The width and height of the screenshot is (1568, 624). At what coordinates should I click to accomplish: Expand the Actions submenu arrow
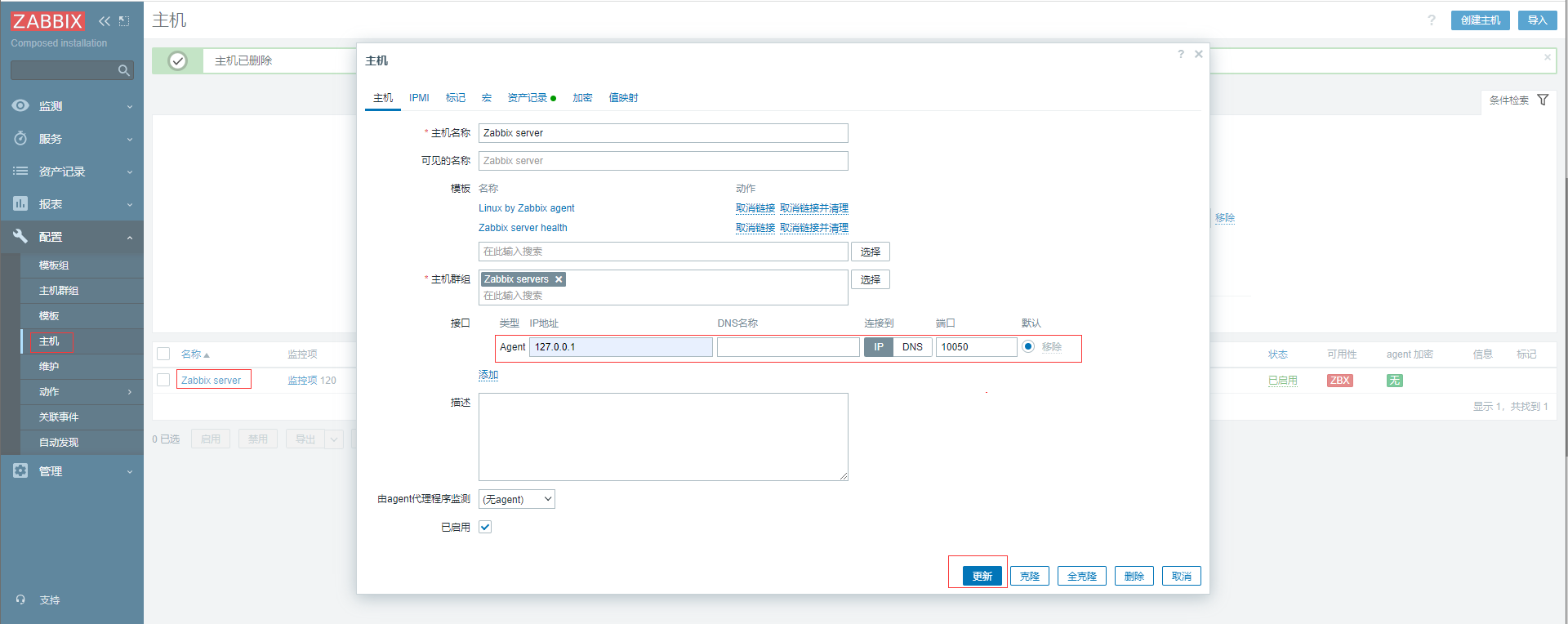tap(130, 392)
